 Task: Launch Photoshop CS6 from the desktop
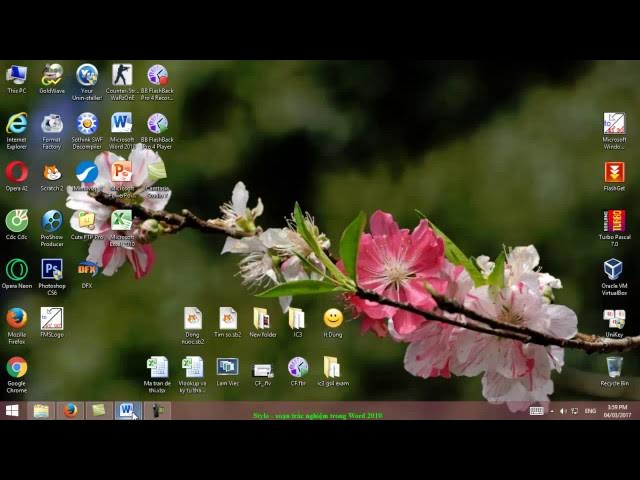pyautogui.click(x=52, y=277)
